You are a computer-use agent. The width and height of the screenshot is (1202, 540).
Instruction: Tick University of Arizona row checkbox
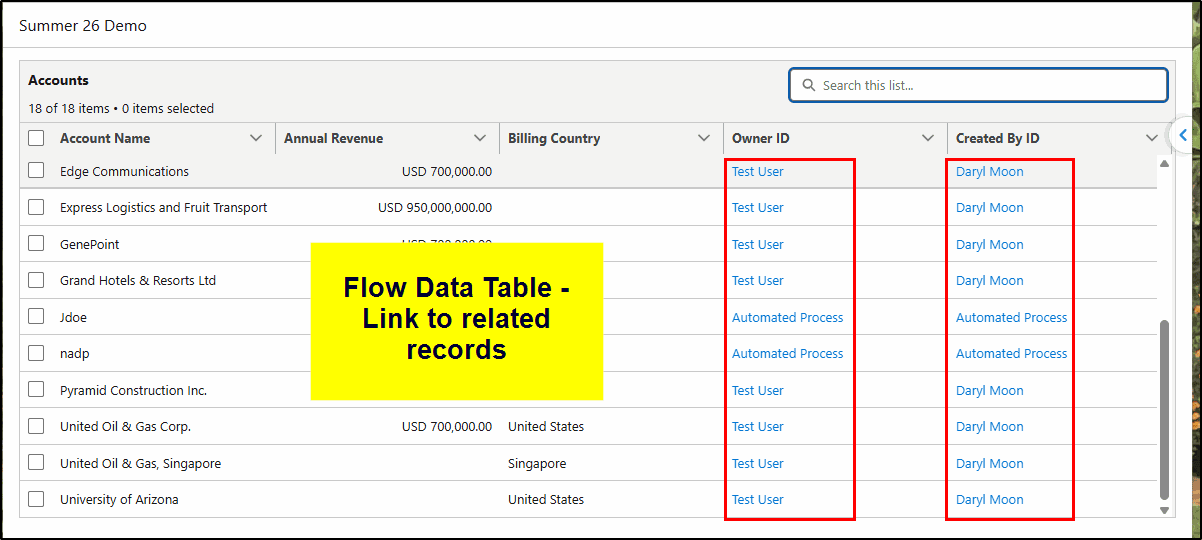(x=36, y=499)
